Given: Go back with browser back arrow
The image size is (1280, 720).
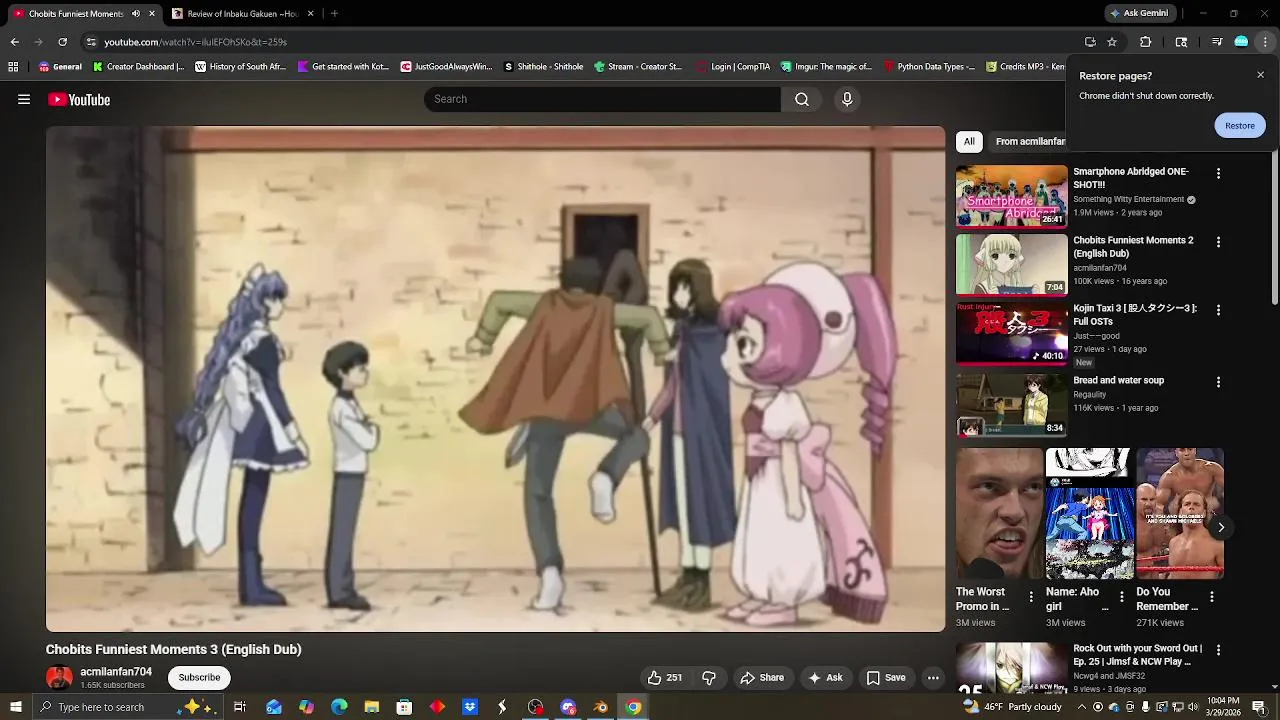Looking at the screenshot, I should tap(14, 42).
